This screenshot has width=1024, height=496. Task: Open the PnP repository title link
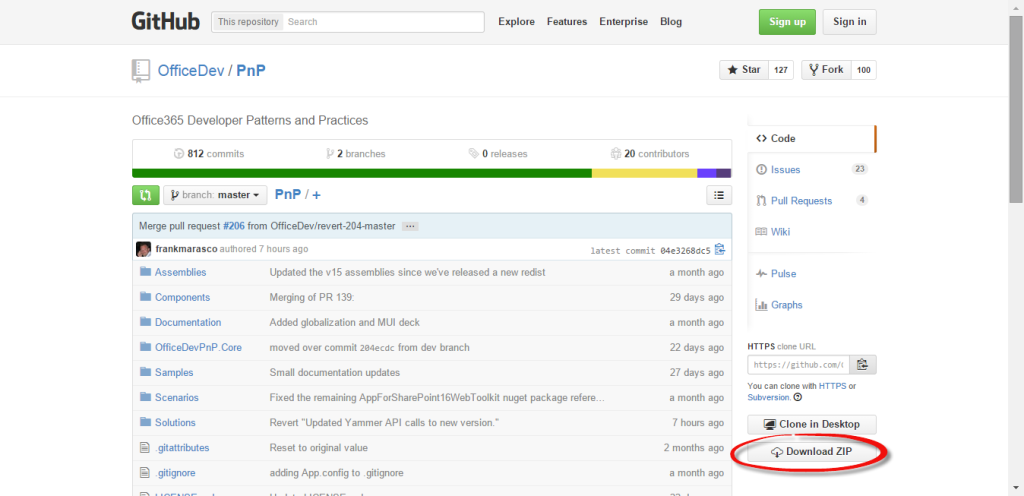[x=251, y=70]
